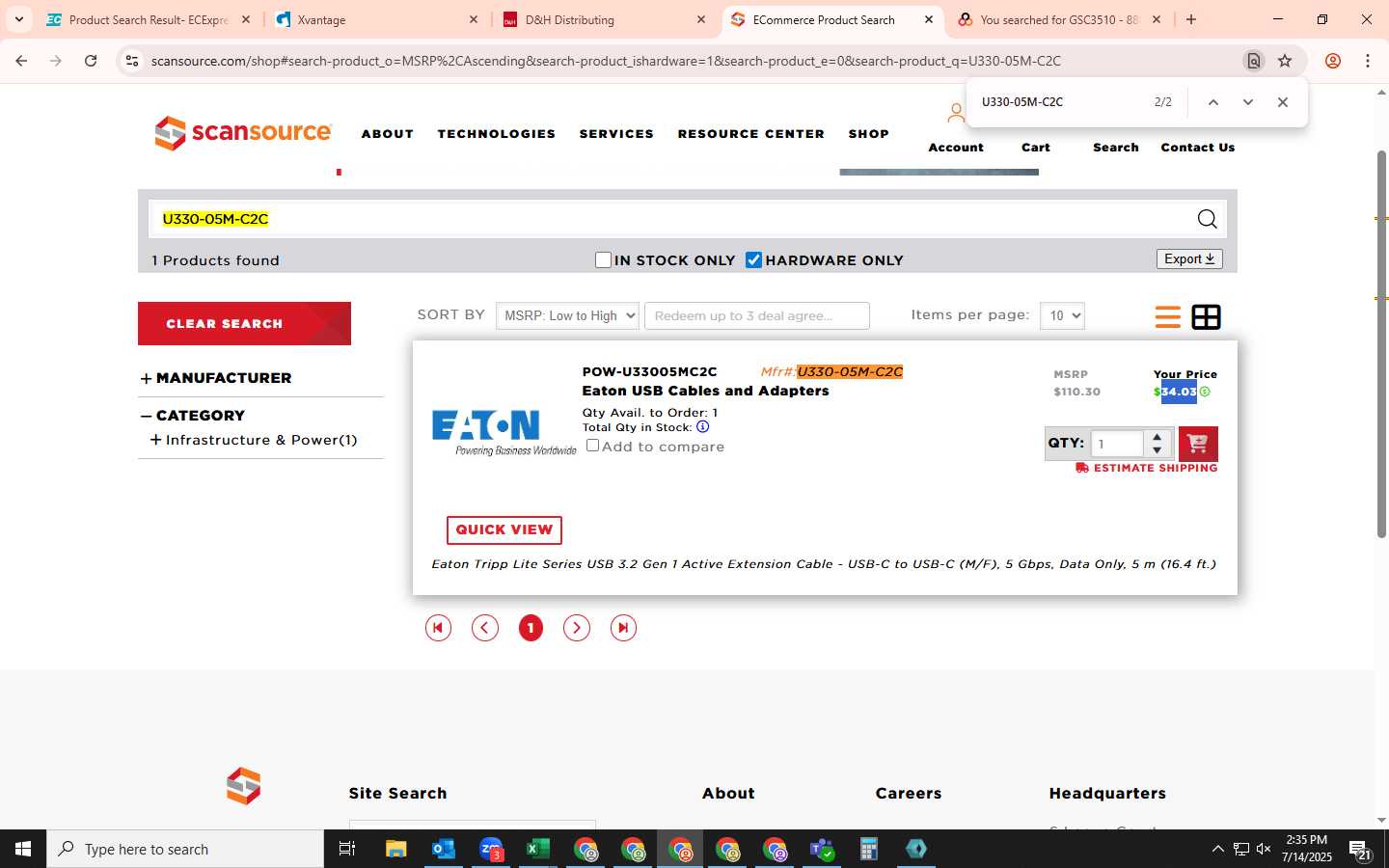Switch to Product Search Result ECExpress tab
1389x868 pixels.
tap(148, 19)
